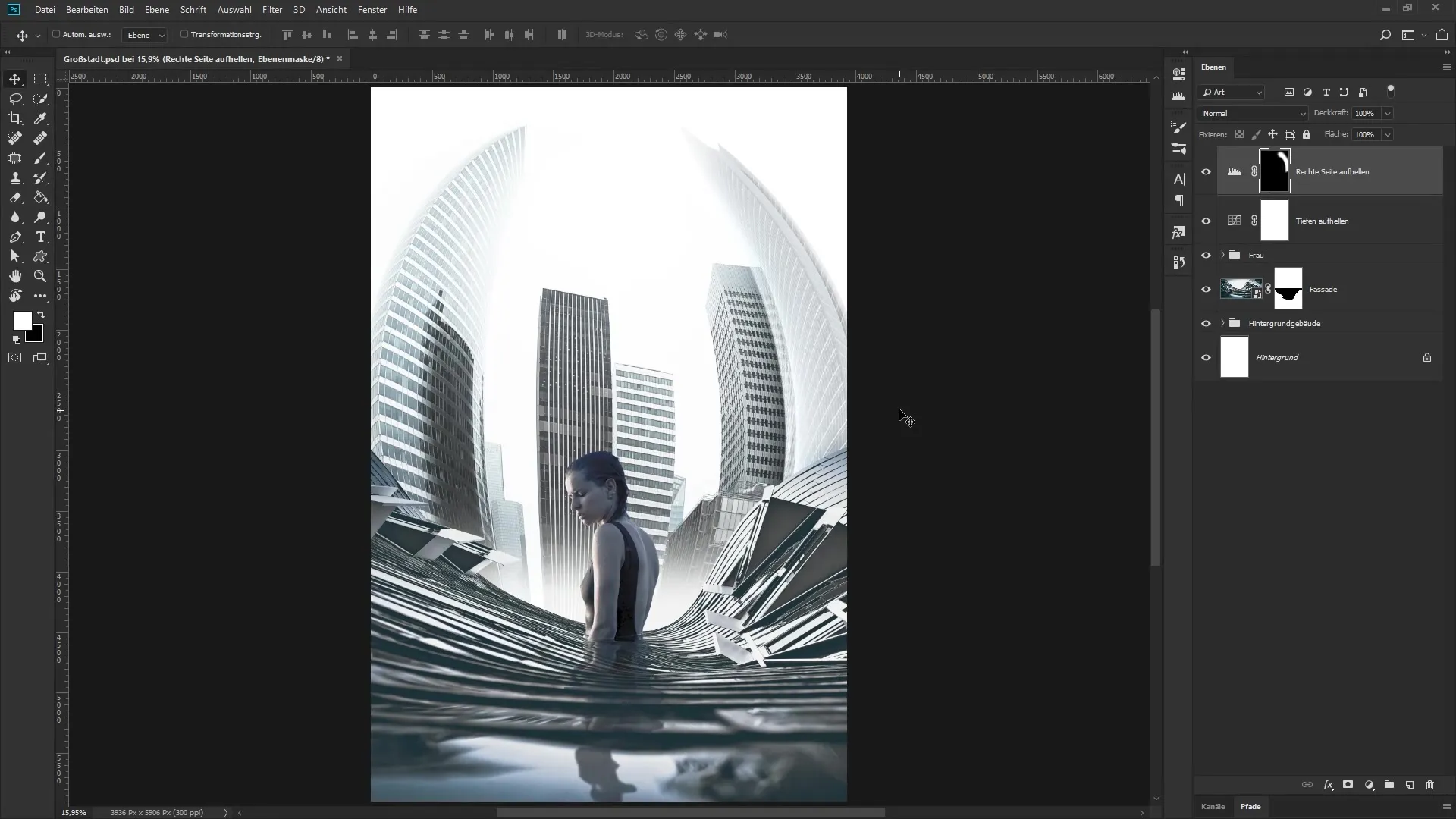Create a new layer icon

[1410, 785]
